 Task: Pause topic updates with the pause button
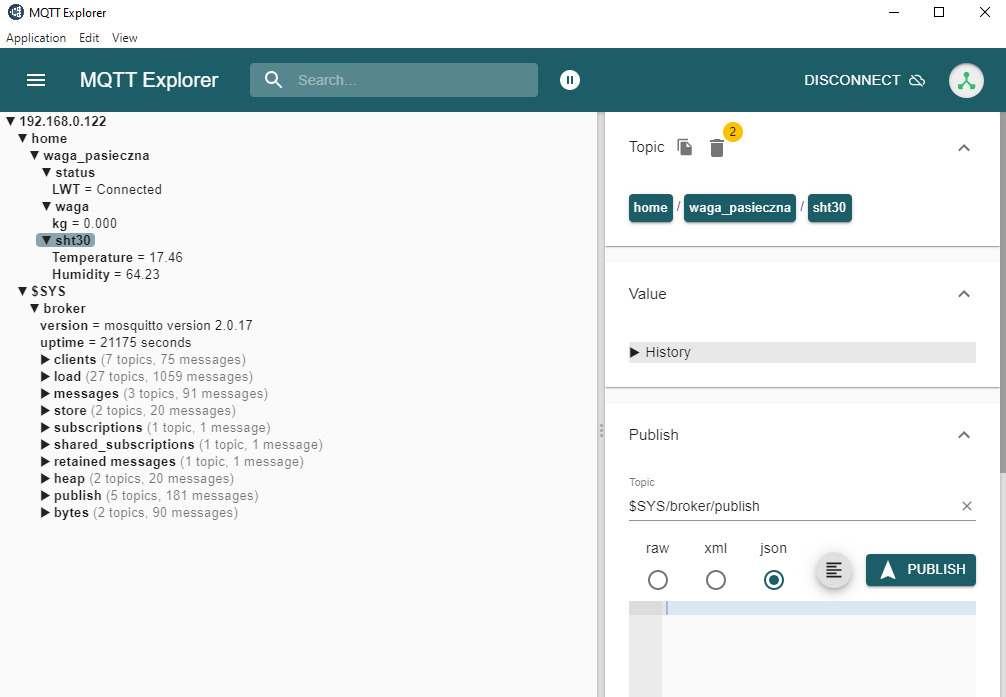coord(570,80)
